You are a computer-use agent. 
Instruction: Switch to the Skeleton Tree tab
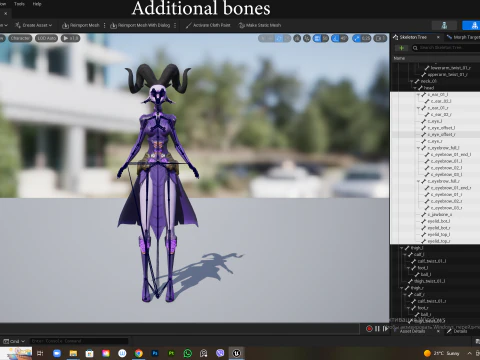pyautogui.click(x=413, y=37)
